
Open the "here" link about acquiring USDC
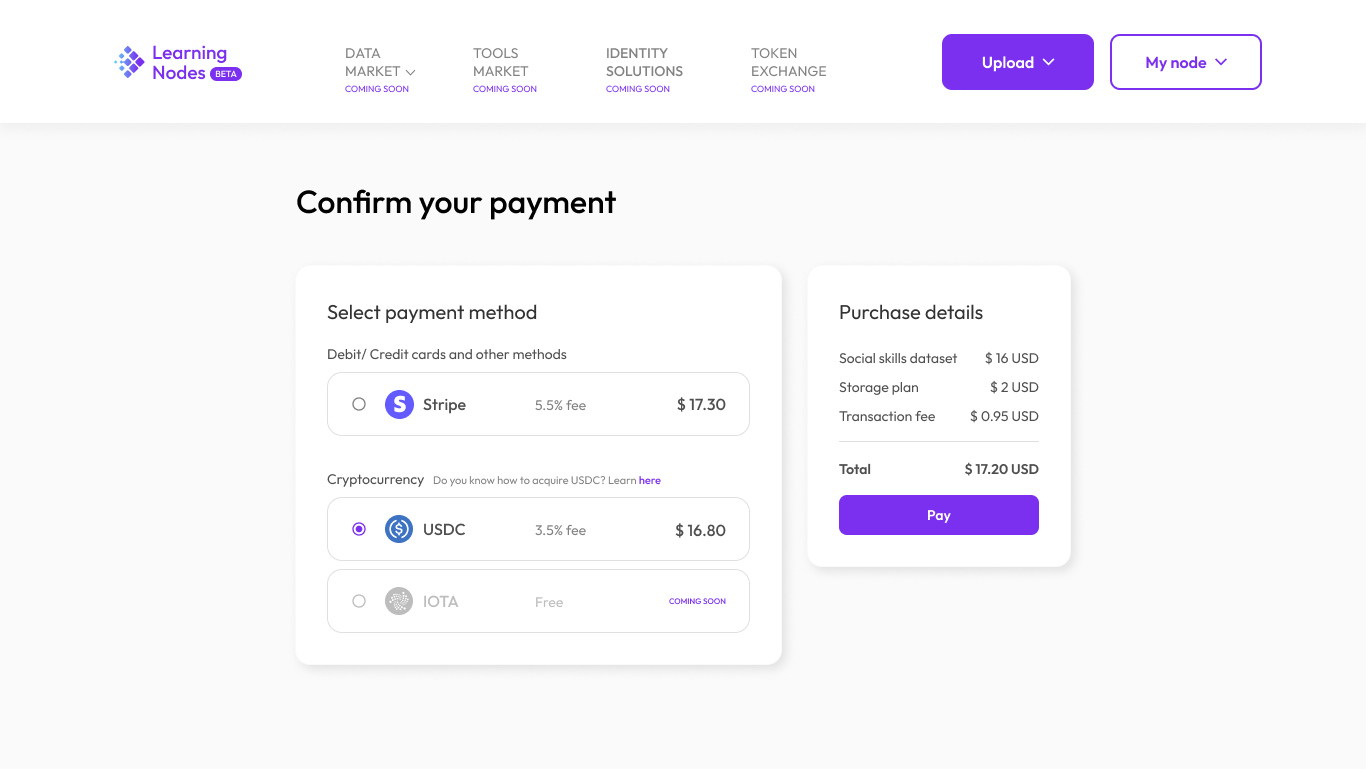649,480
